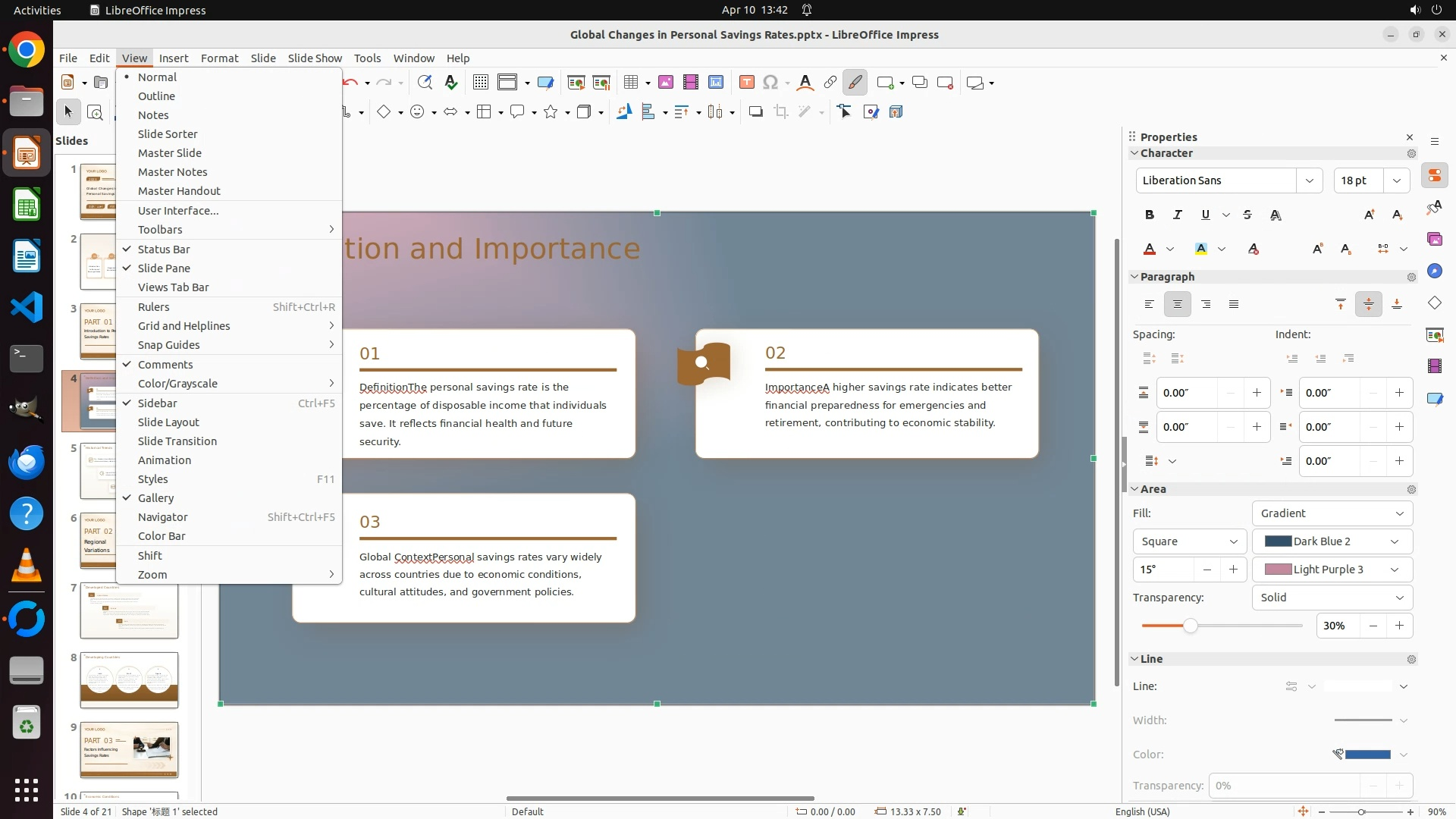Click the Italic icon in Character panel
Screen dimensions: 1456x819
click(x=1177, y=215)
